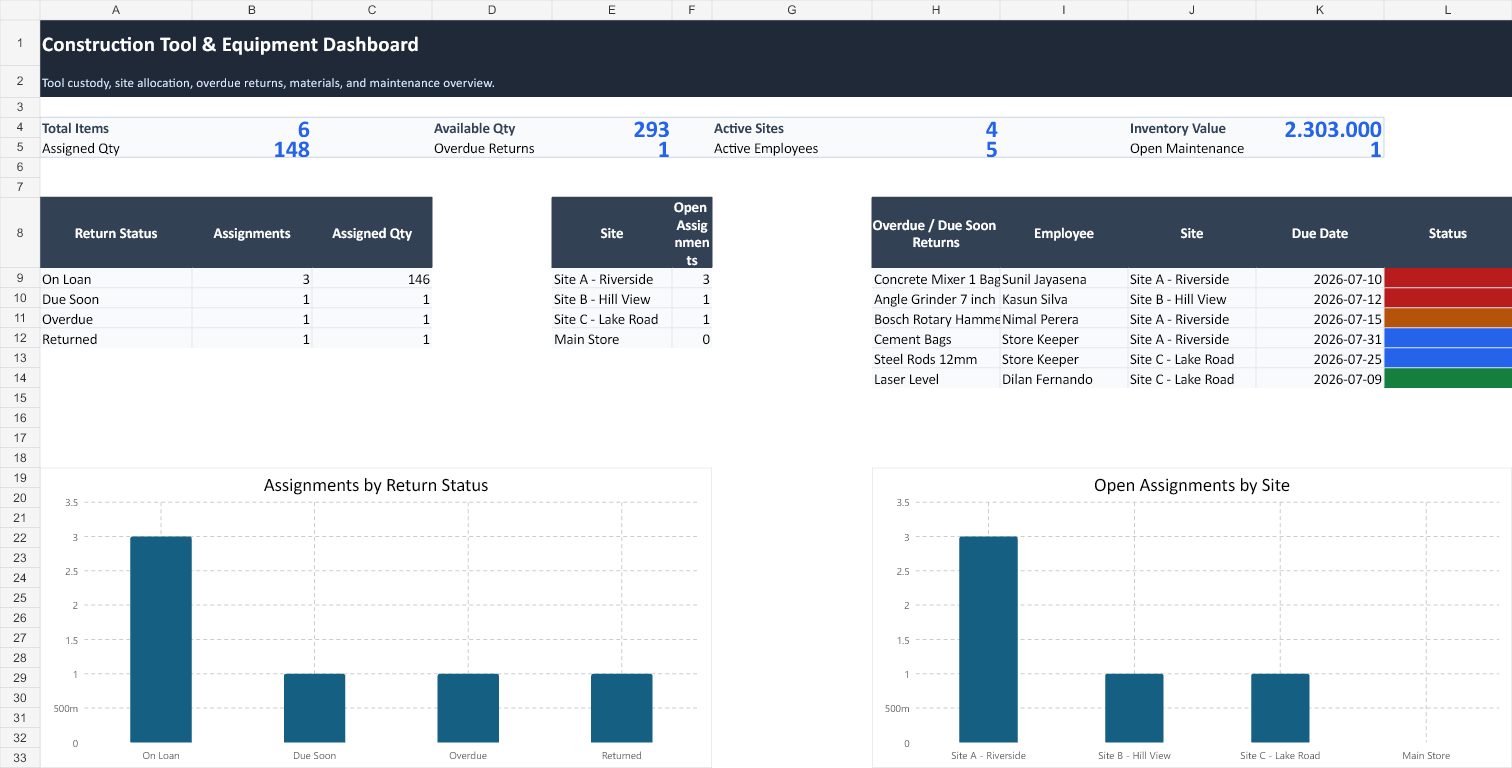Click Site A - Riverside in the Site table
The height and width of the screenshot is (768, 1512).
[612, 279]
